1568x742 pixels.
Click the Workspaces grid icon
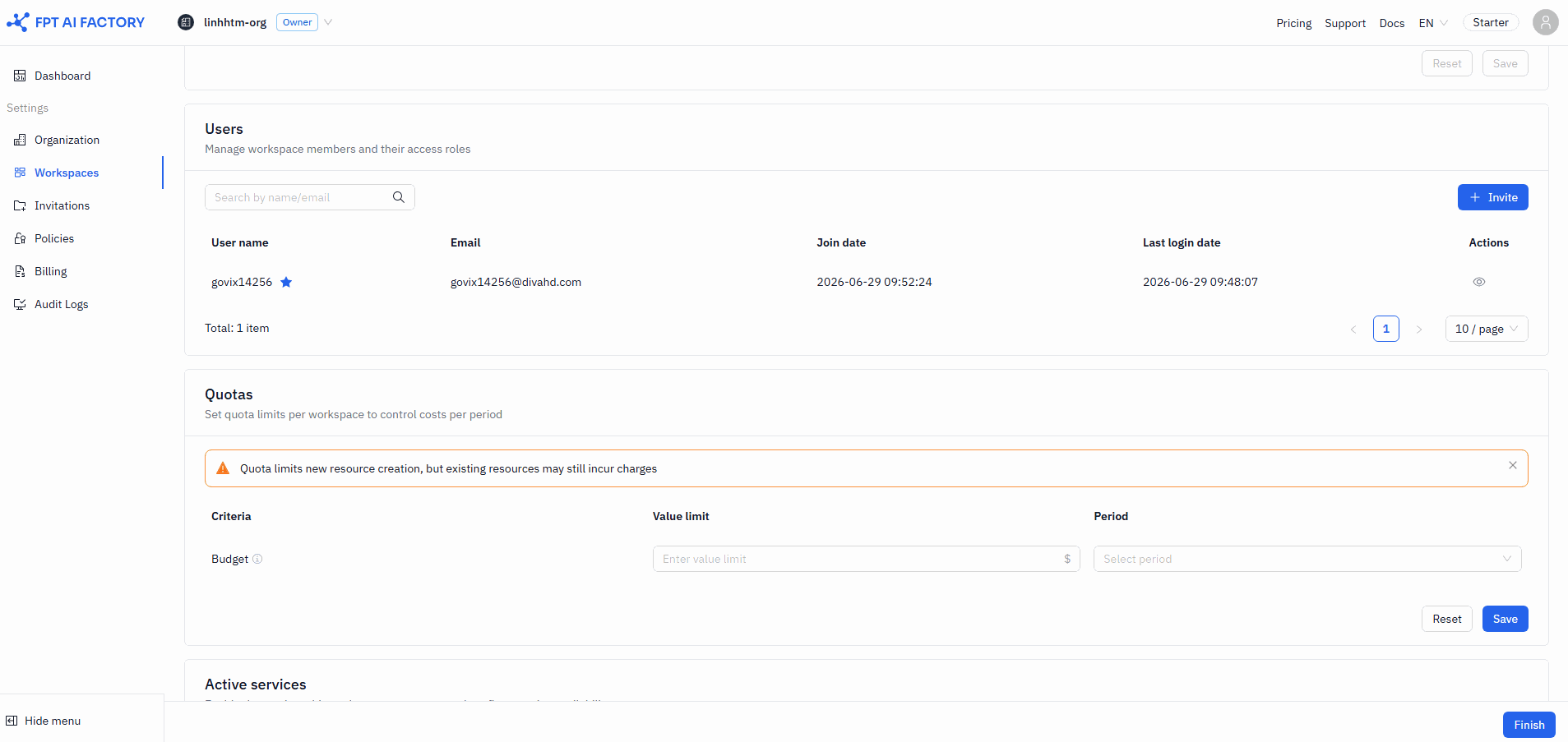click(x=20, y=173)
